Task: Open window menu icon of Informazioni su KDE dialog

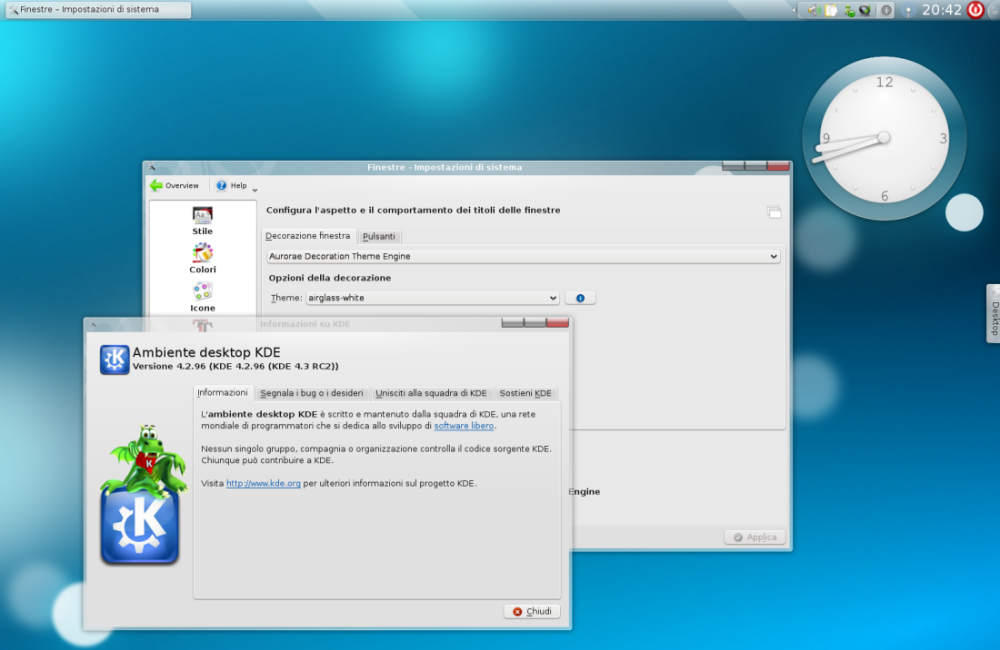Action: tap(93, 324)
